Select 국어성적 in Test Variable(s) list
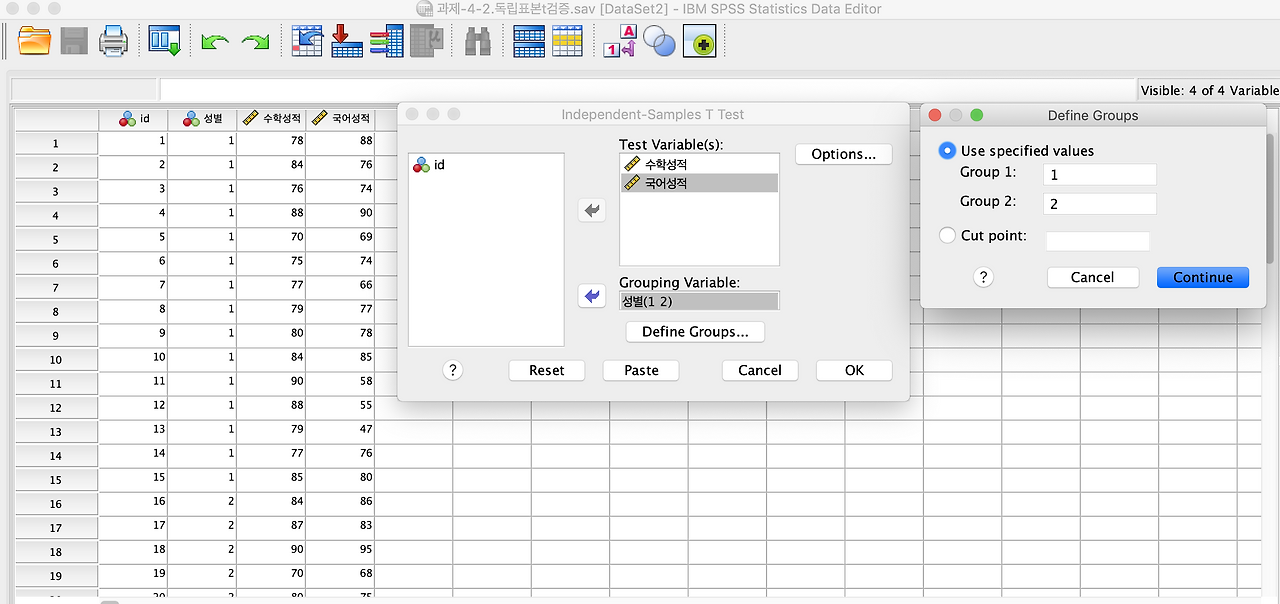 [699, 183]
